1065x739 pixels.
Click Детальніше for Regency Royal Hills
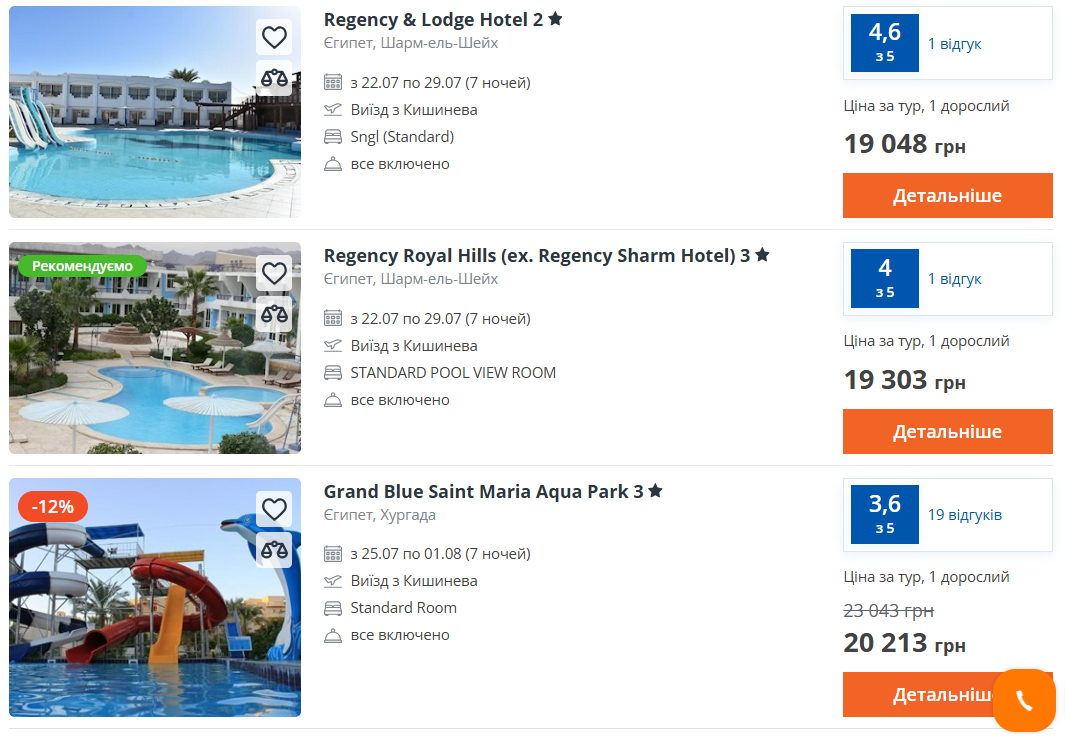(947, 431)
